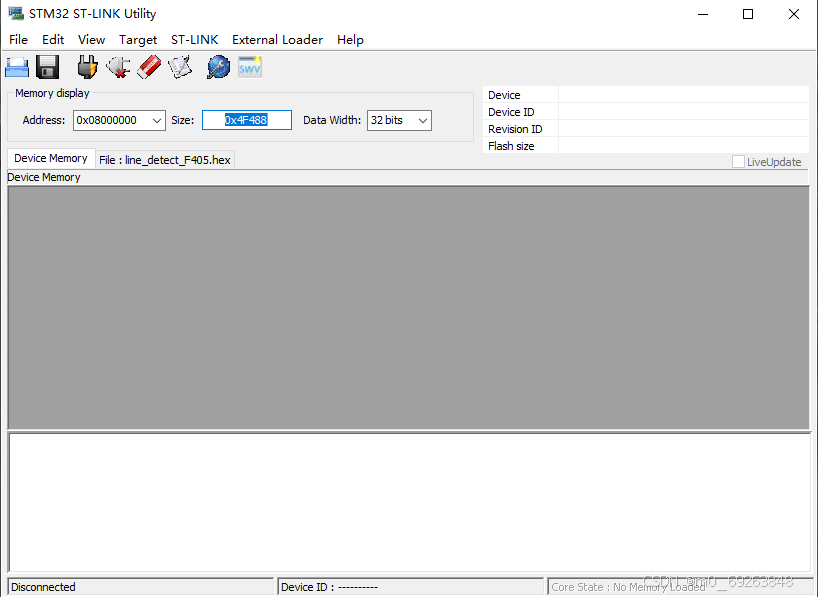
Task: Open the Edit menu
Action: click(53, 40)
